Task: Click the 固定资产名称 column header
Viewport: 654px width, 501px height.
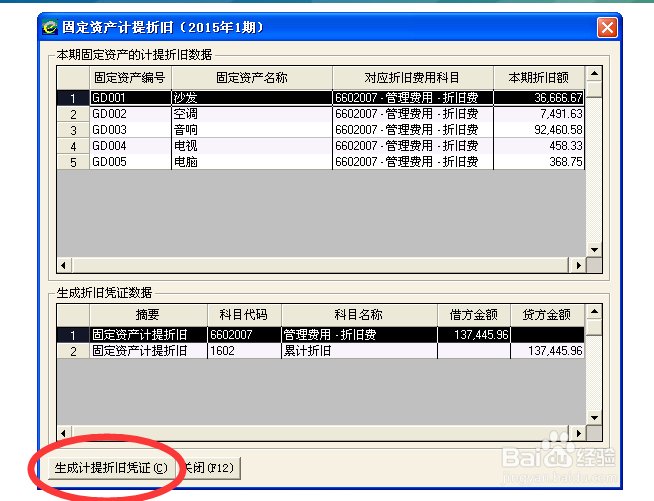Action: 252,78
